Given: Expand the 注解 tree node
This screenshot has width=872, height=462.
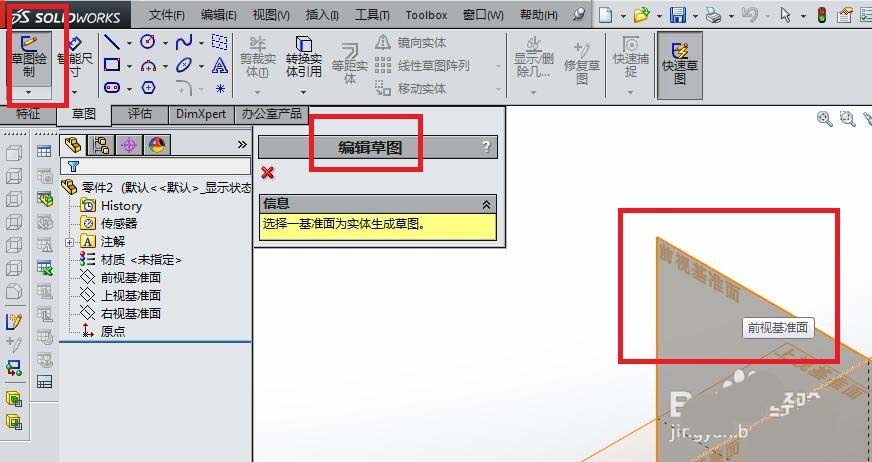Looking at the screenshot, I should (x=70, y=242).
